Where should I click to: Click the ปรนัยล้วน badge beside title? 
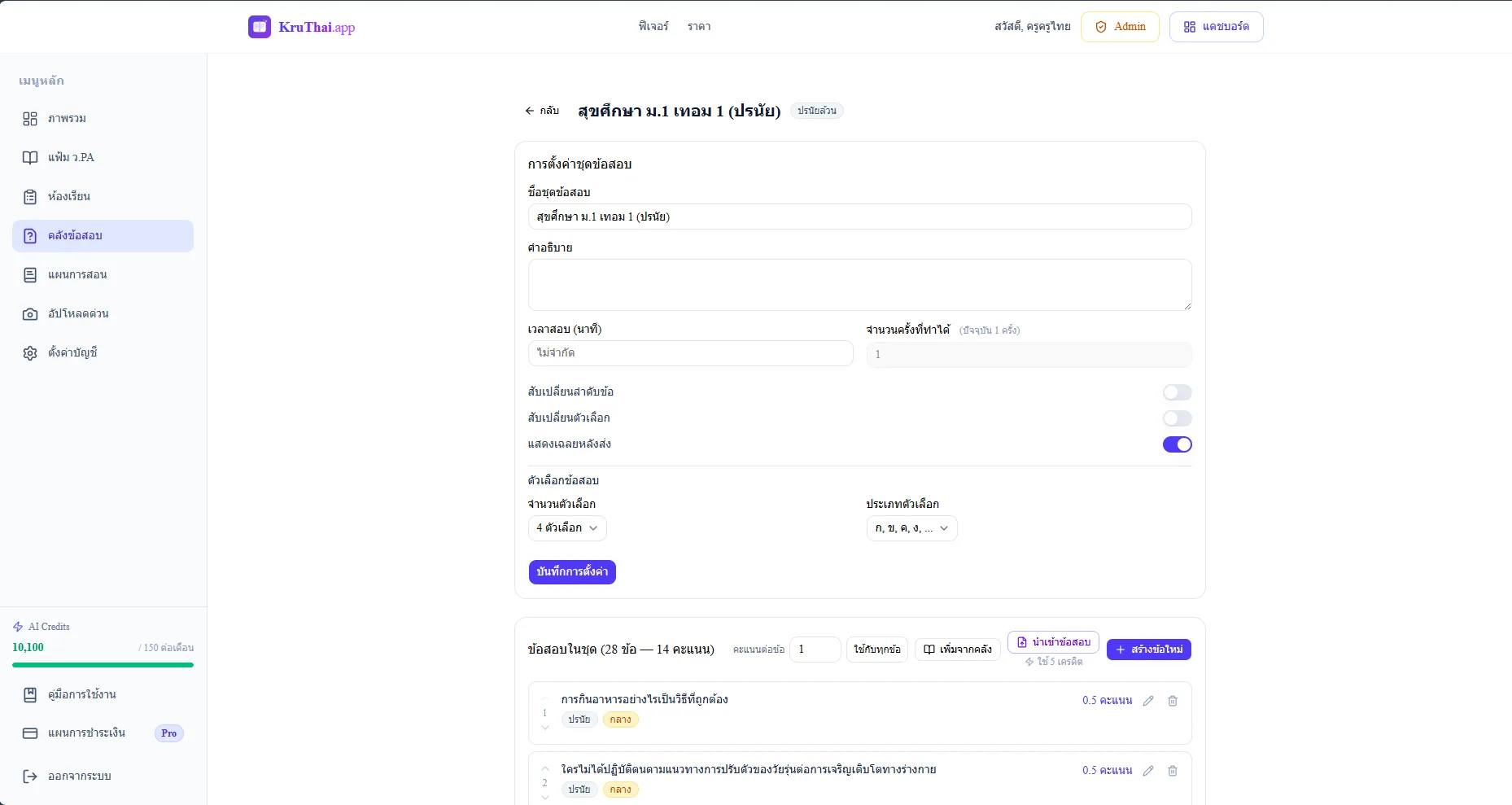coord(817,111)
